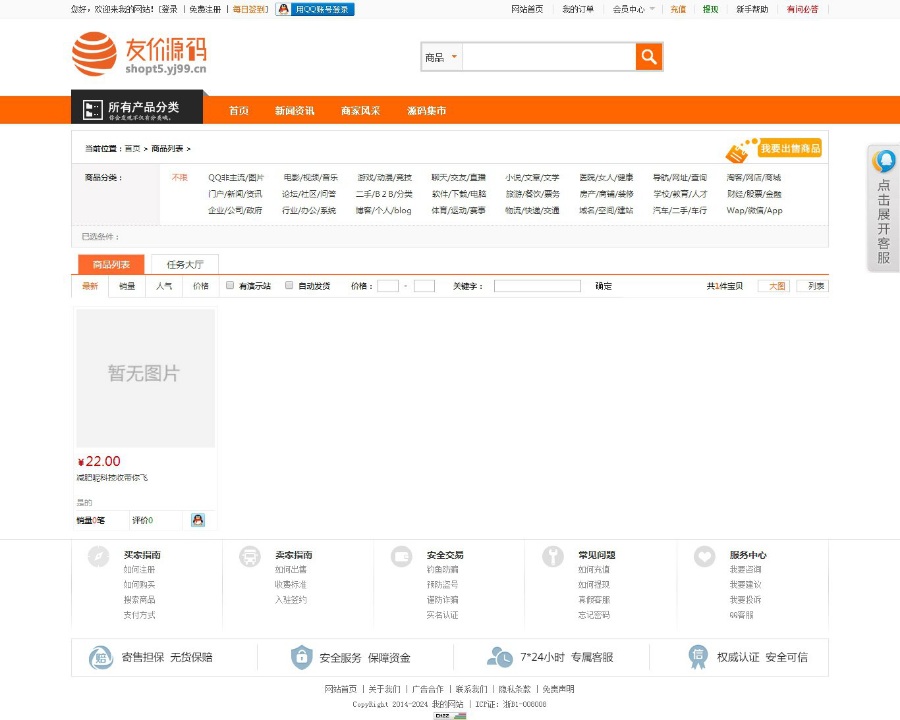Viewport: 900px width, 720px height.
Task: Click the headset icon beside 7*24小时 专属客服
Action: [497, 657]
